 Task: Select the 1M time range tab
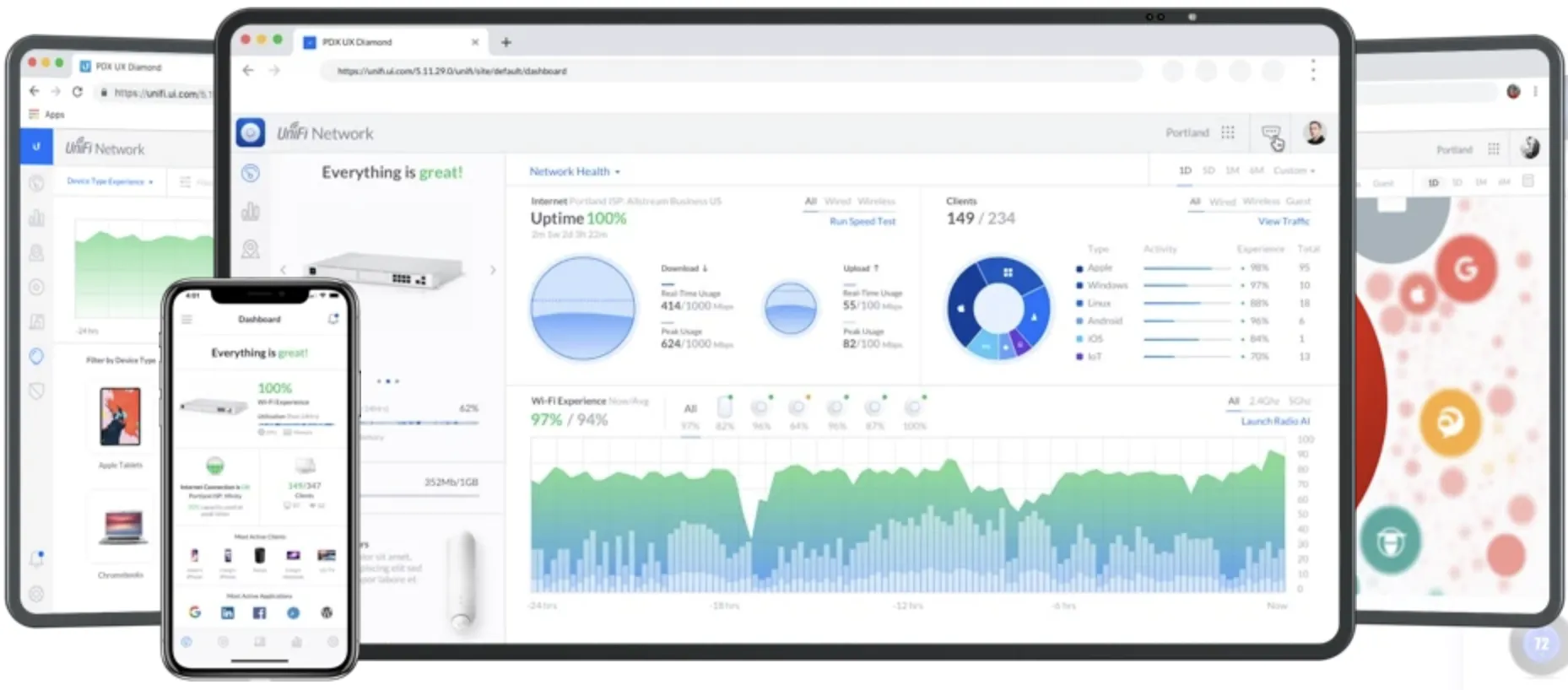click(x=1232, y=170)
